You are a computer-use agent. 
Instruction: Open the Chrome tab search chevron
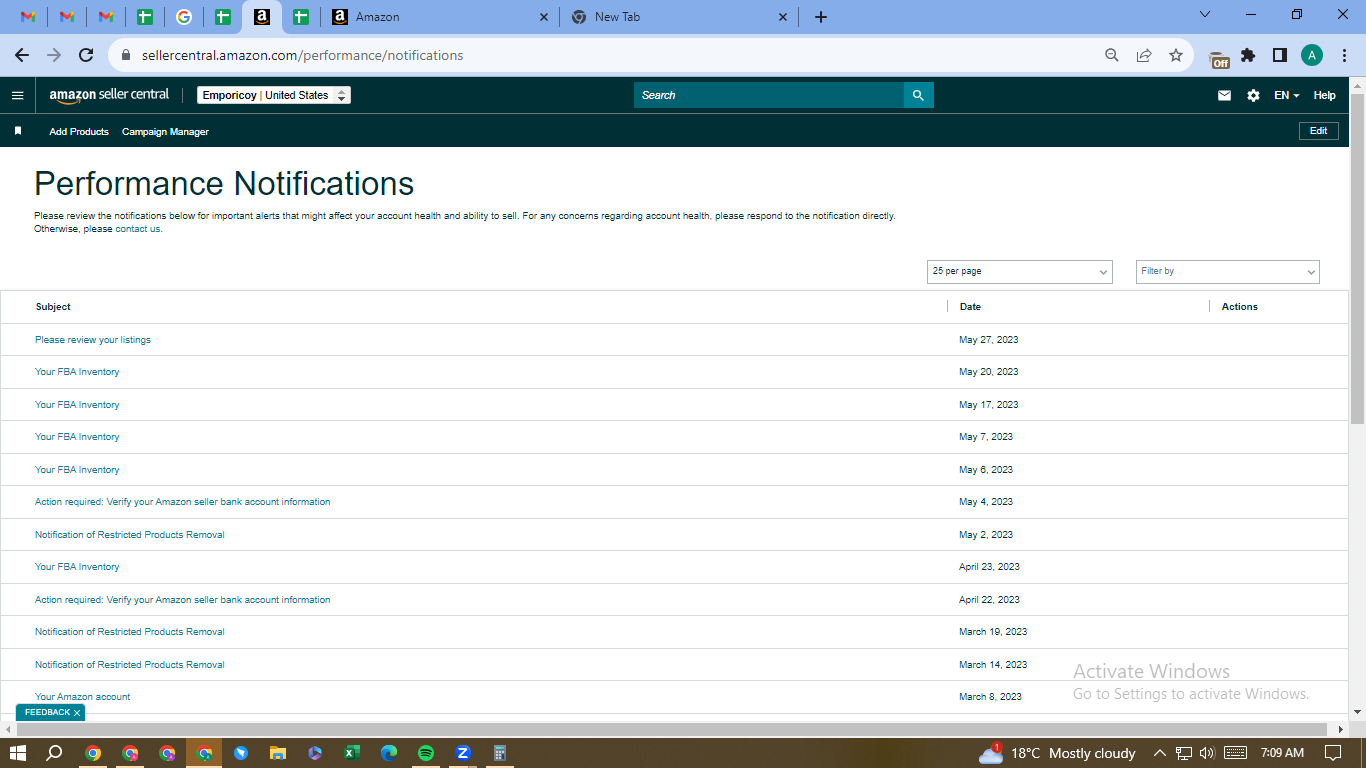1205,15
